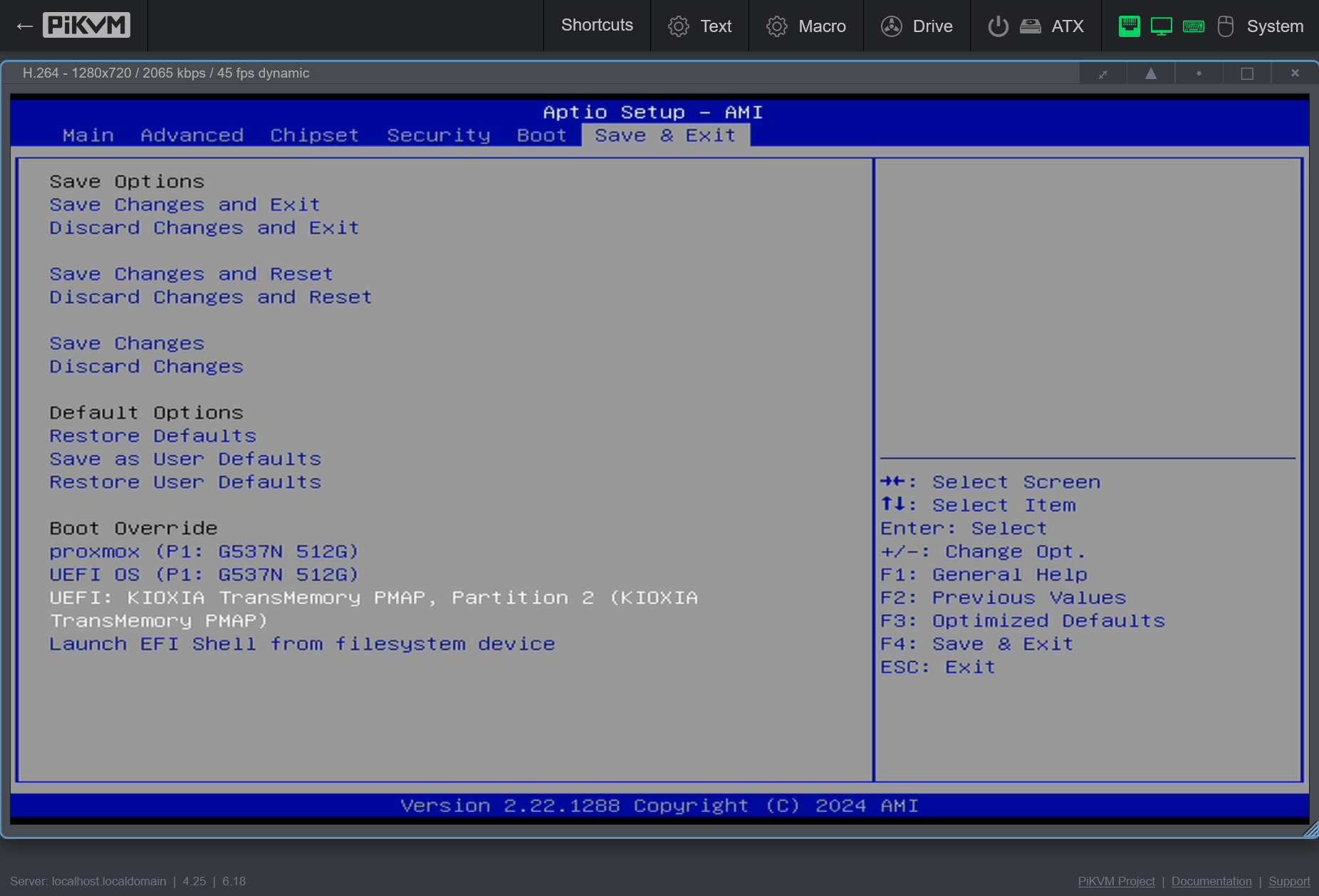Select Restore Defaults
This screenshot has height=896, width=1319.
pos(153,436)
